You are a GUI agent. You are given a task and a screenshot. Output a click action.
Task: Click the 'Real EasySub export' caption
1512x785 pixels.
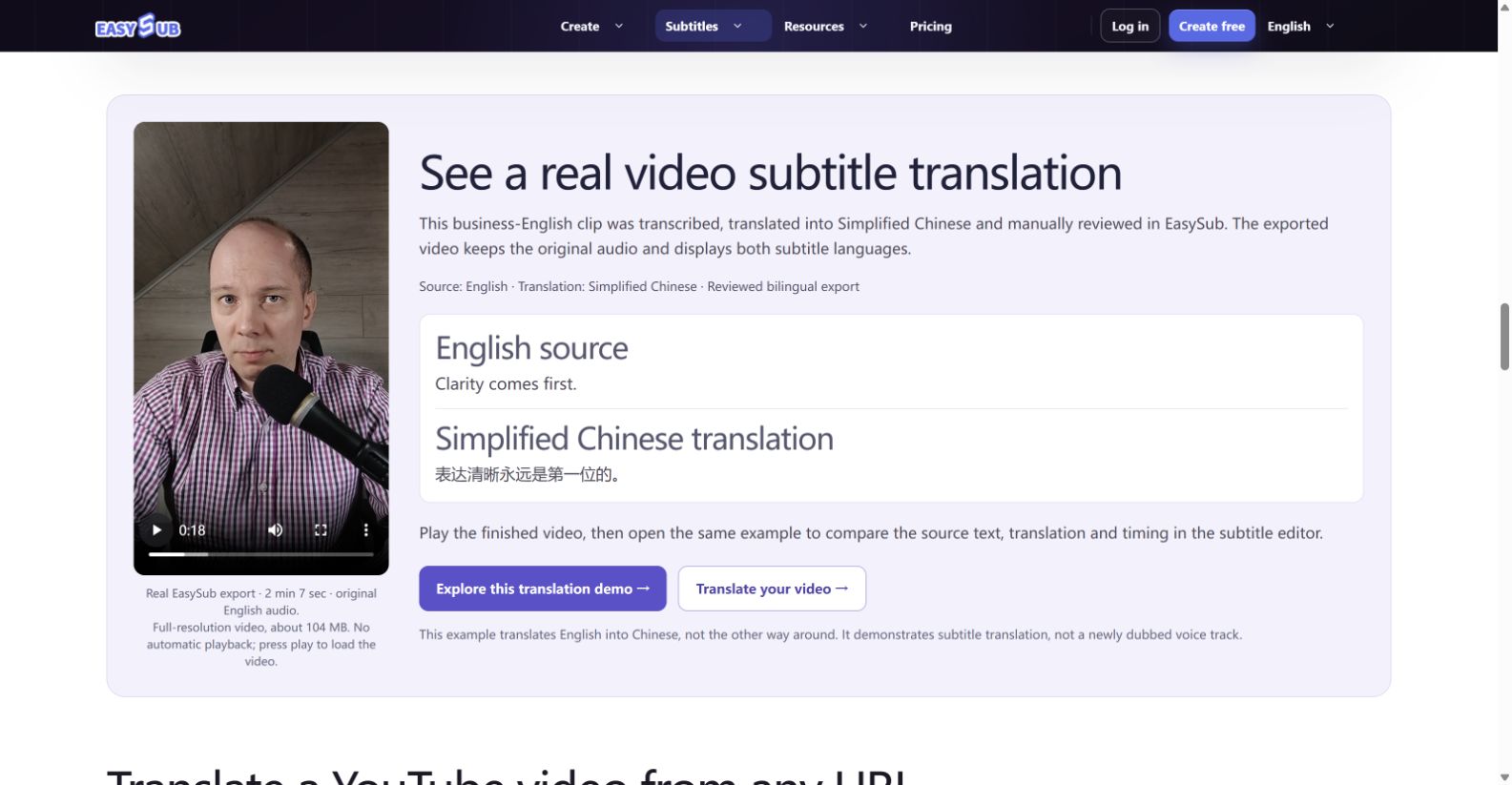pyautogui.click(x=260, y=627)
